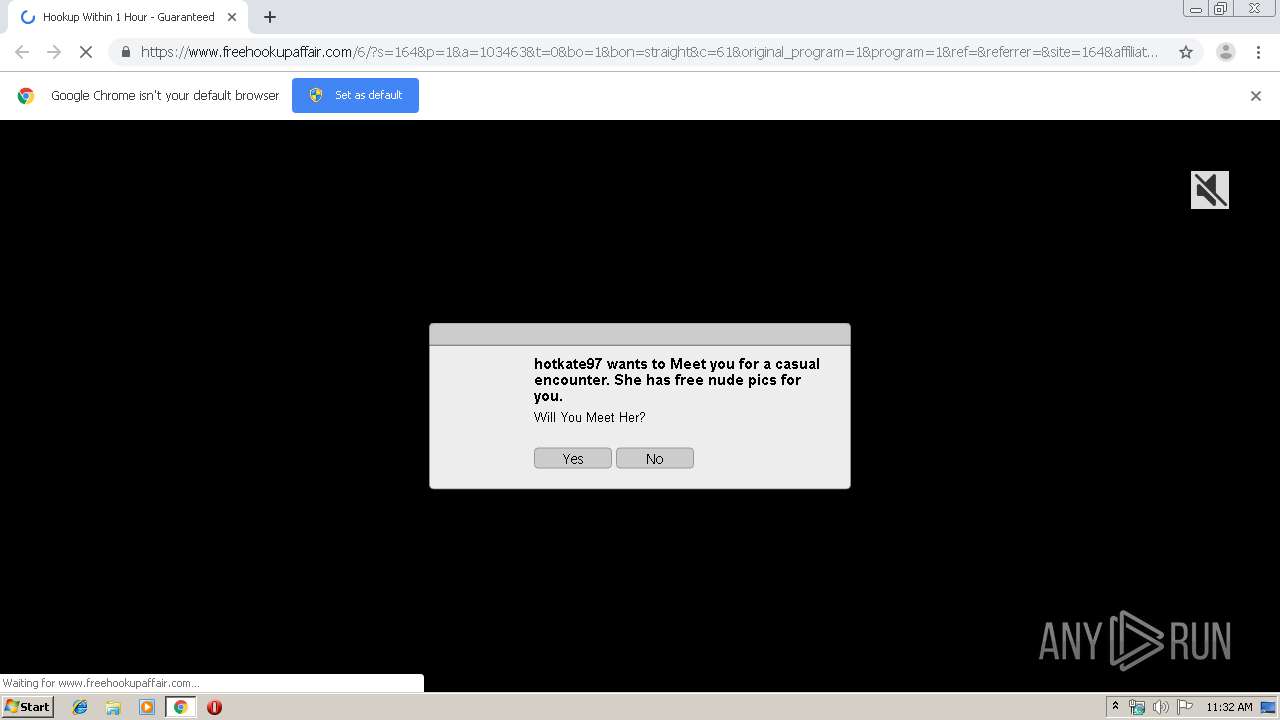
Task: Open Windows Explorer folder from taskbar
Action: [x=113, y=707]
